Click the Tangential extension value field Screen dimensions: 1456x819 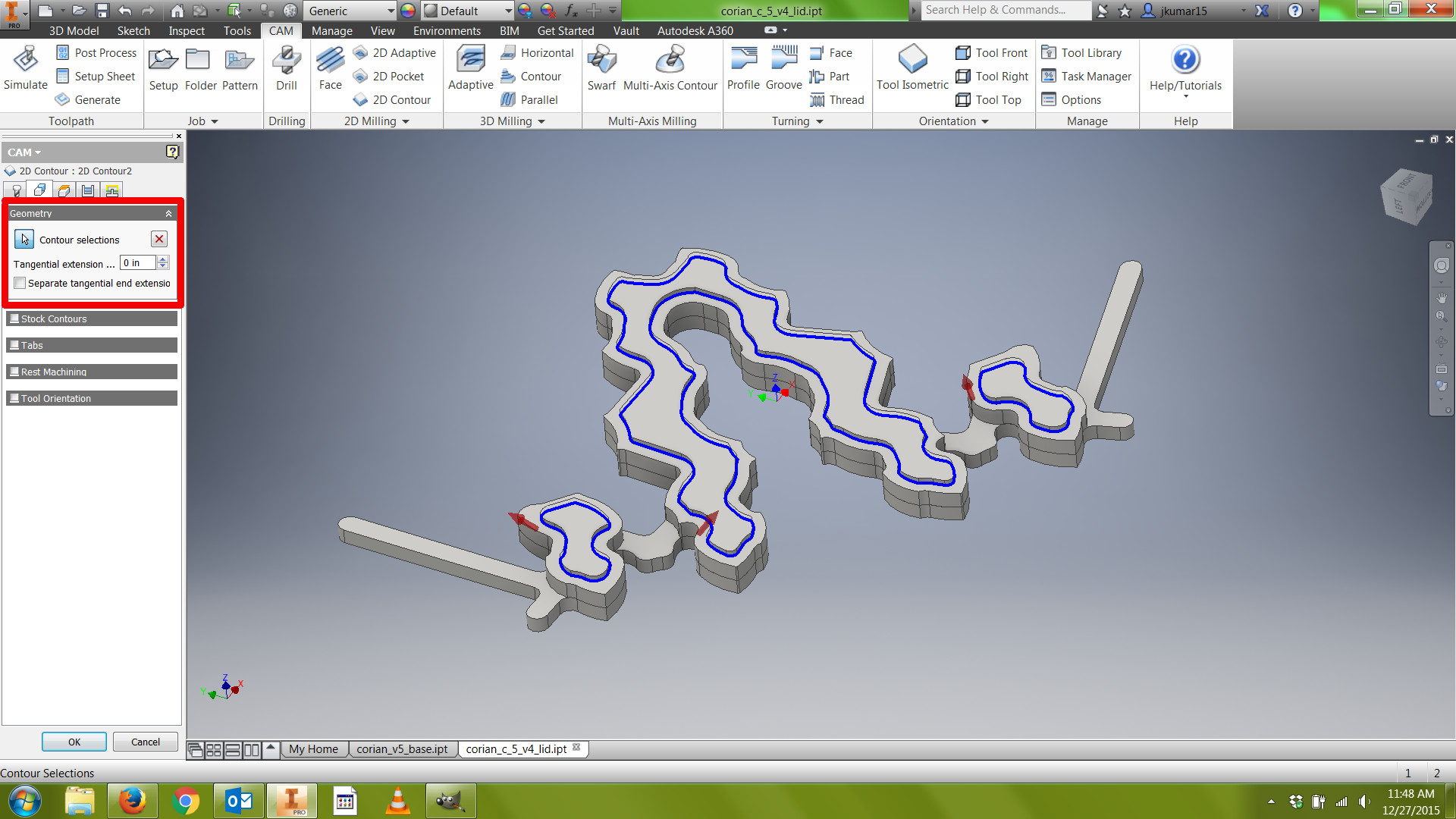coord(137,263)
